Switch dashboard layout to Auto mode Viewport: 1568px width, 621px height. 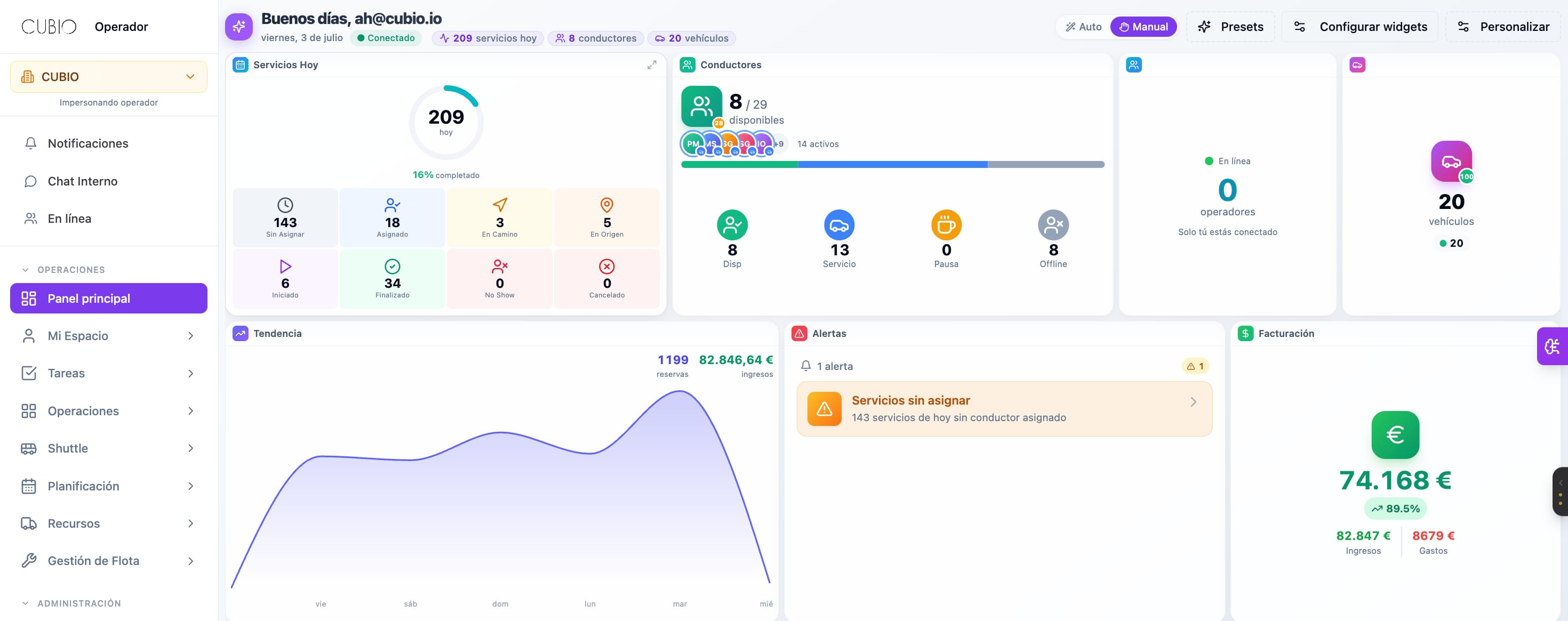pos(1084,27)
